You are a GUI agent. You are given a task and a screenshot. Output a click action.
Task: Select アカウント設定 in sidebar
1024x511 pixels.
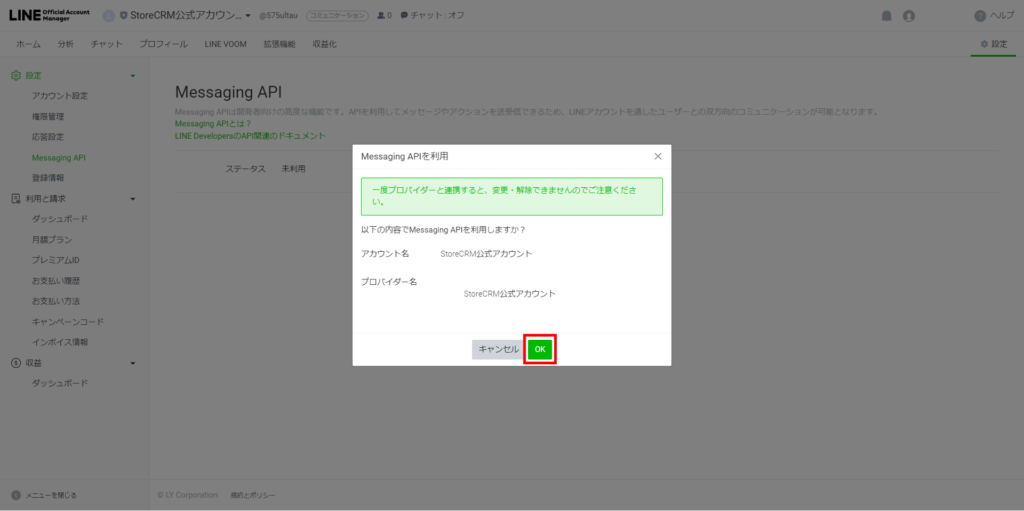(x=59, y=96)
